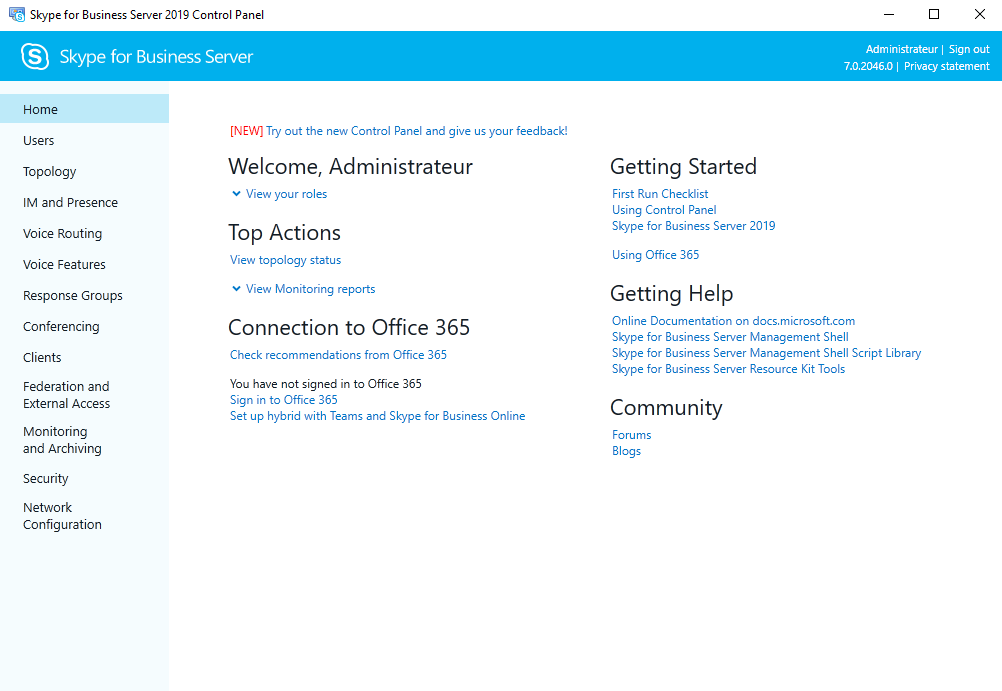Close the Control Panel window
This screenshot has width=1002, height=691.
click(979, 14)
